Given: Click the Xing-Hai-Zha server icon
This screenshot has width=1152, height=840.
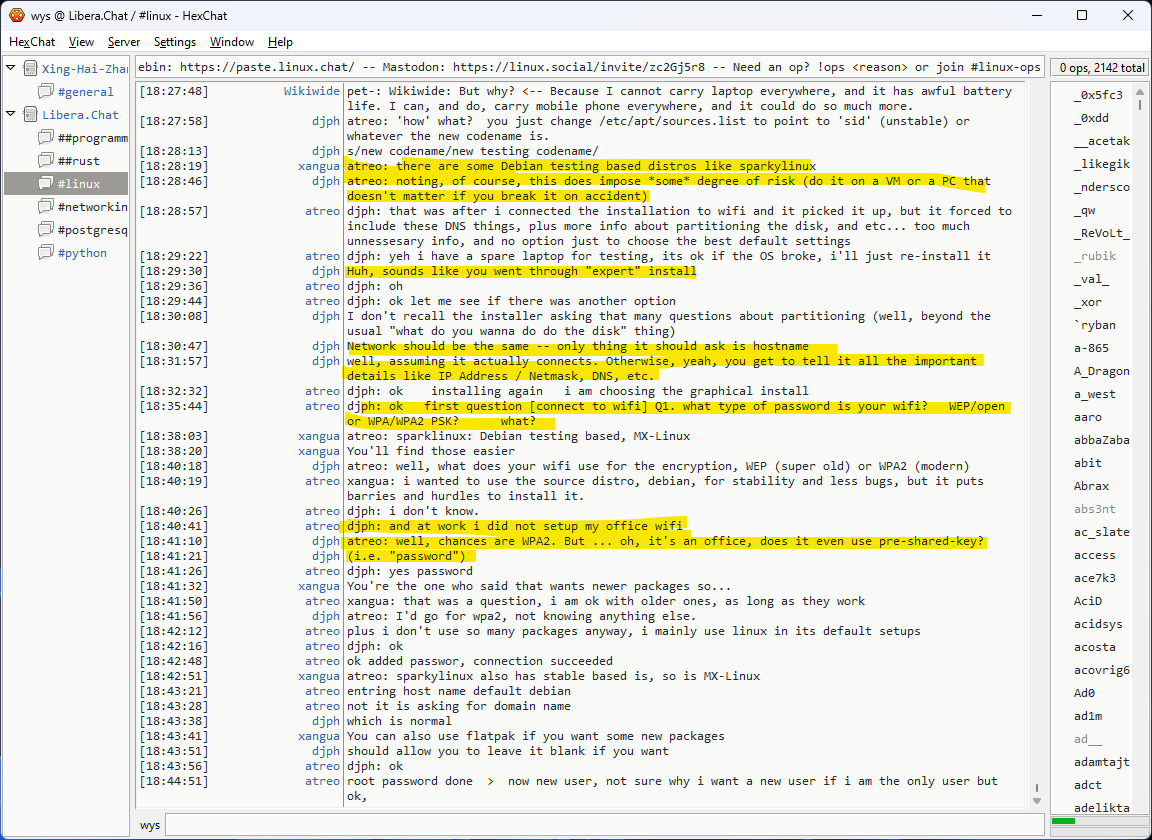Looking at the screenshot, I should [31, 69].
